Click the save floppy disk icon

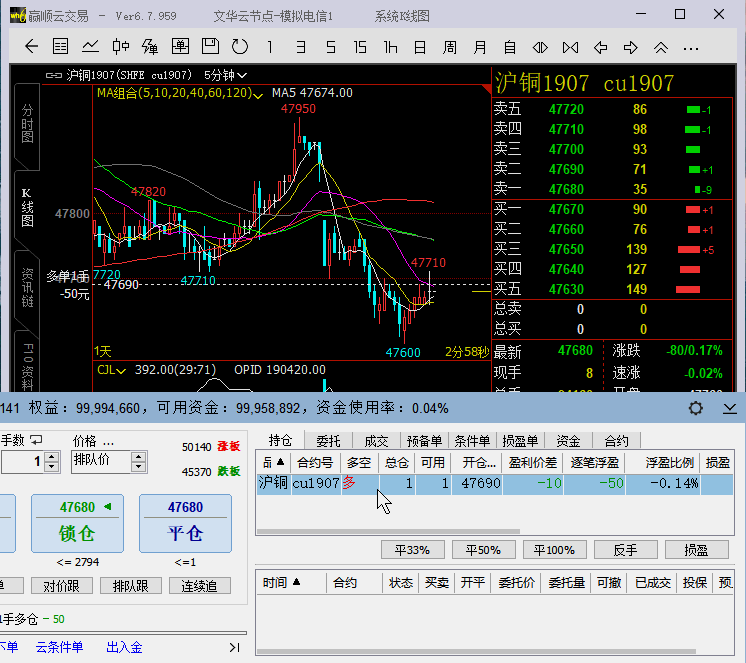coord(210,47)
